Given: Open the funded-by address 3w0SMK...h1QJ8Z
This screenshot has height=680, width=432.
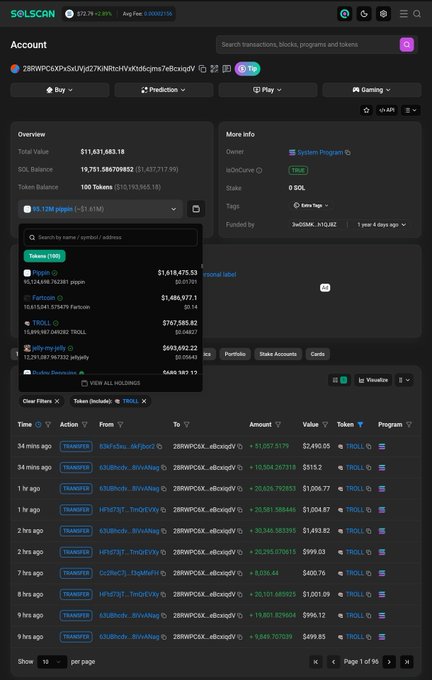Looking at the screenshot, I should point(314,225).
